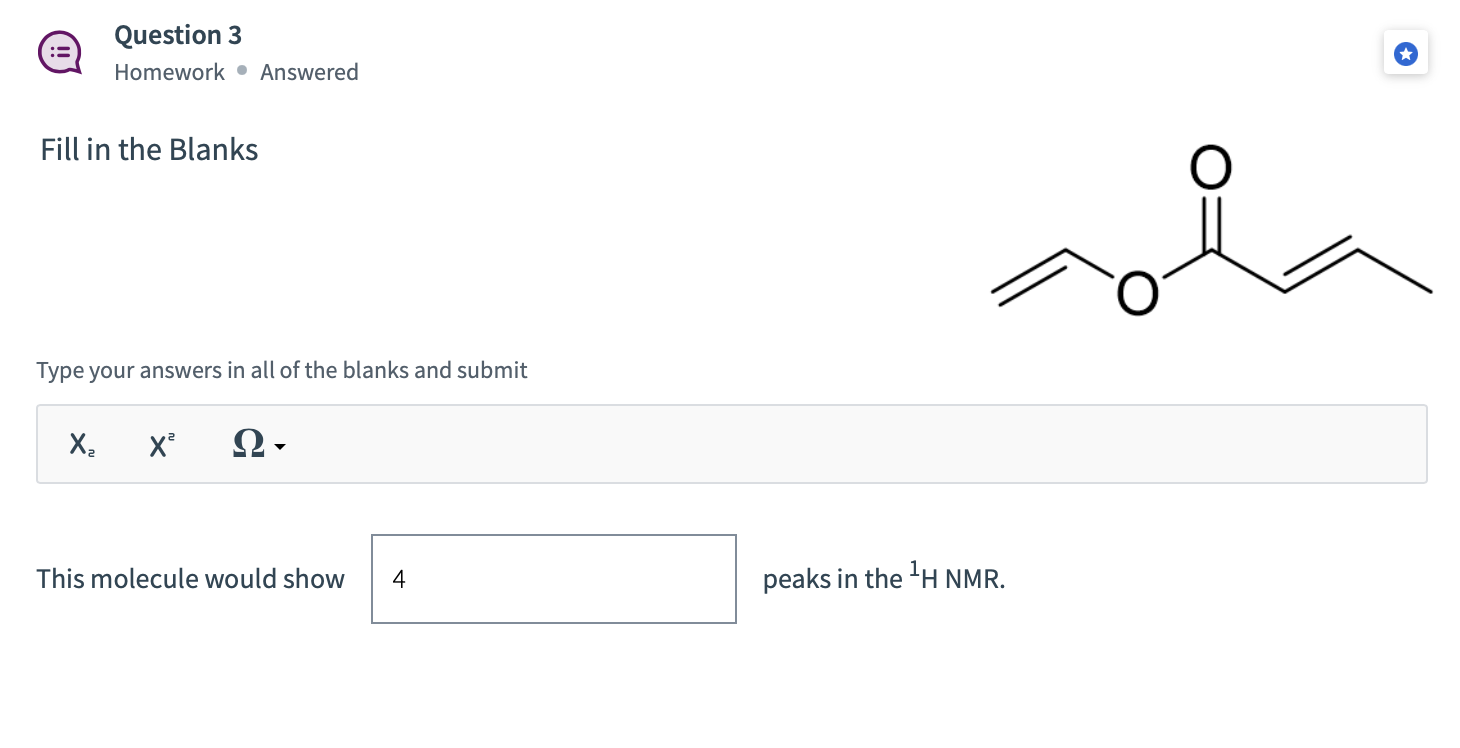Click the Homework label
The image size is (1460, 748).
coord(169,72)
